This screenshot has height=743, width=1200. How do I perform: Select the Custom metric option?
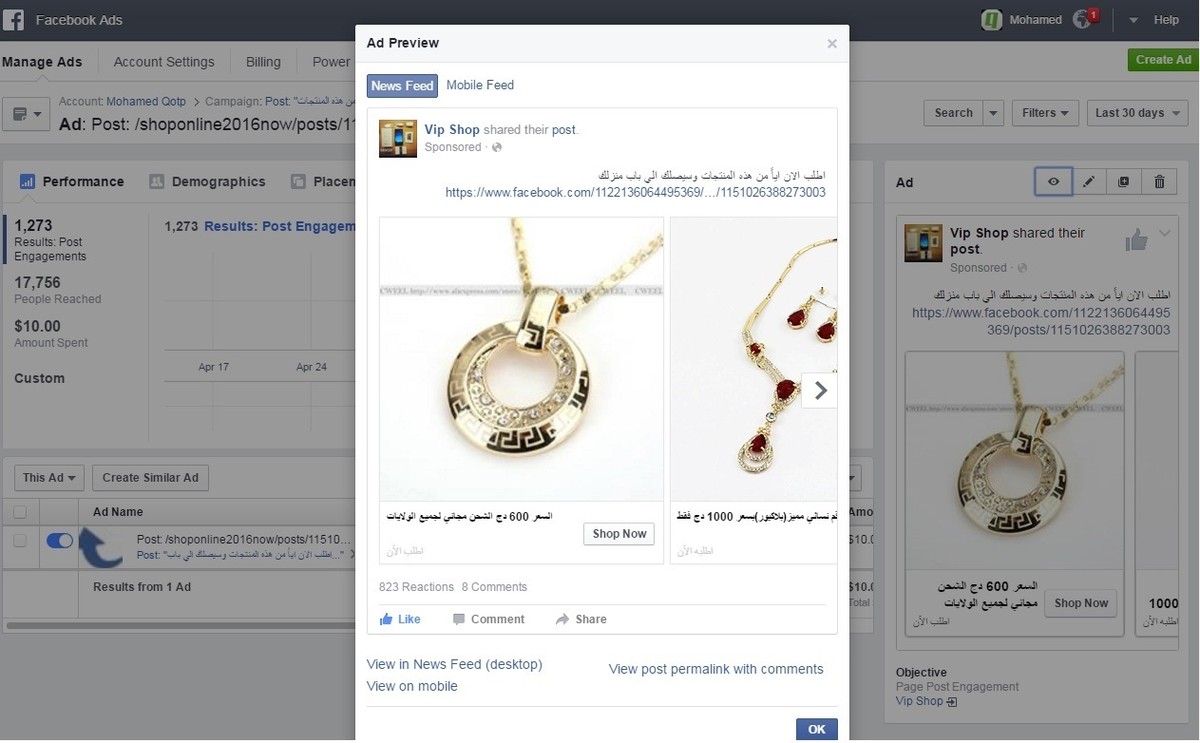pos(39,378)
